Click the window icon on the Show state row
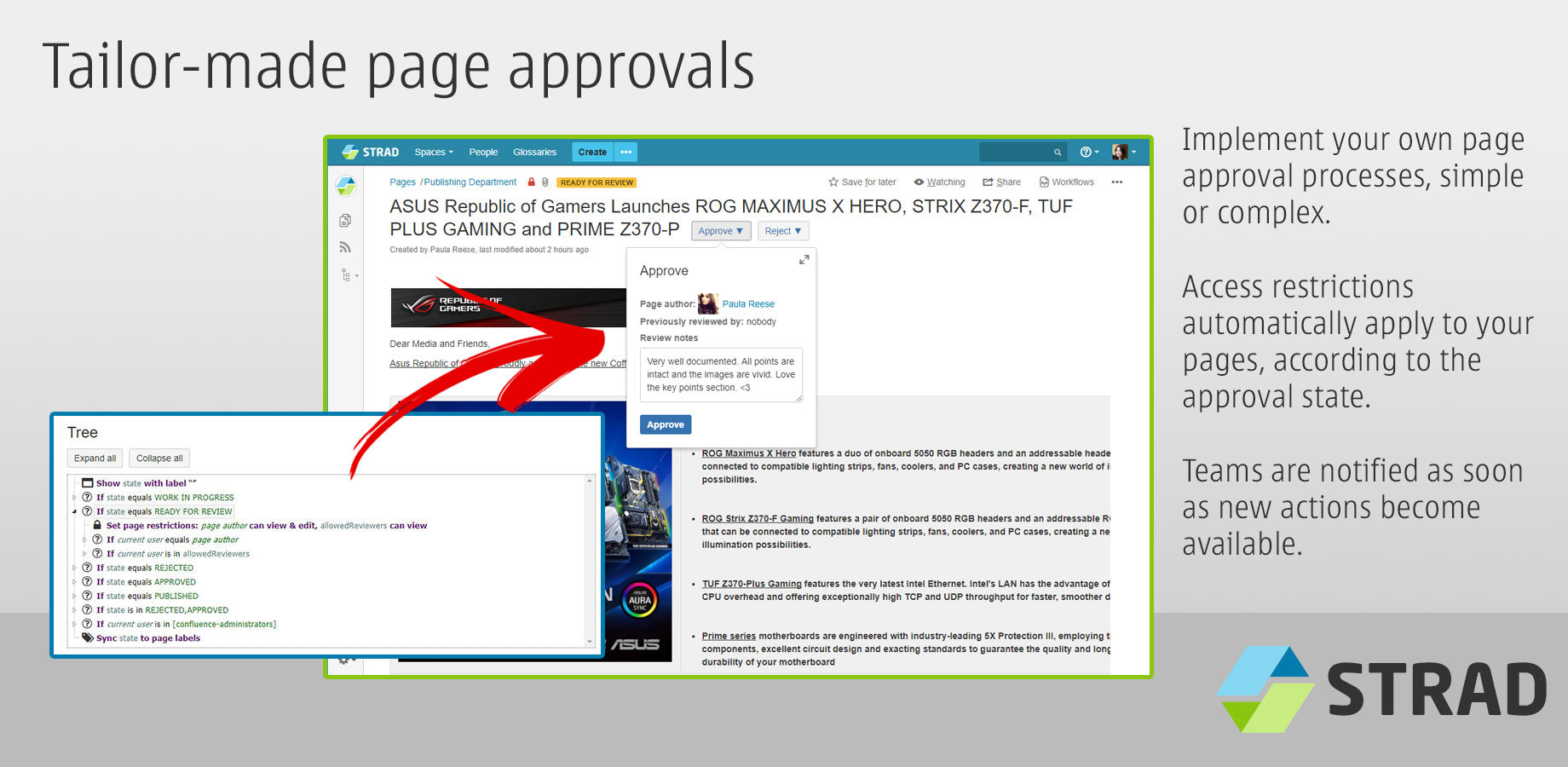Screen dimensions: 1568x767 point(89,483)
